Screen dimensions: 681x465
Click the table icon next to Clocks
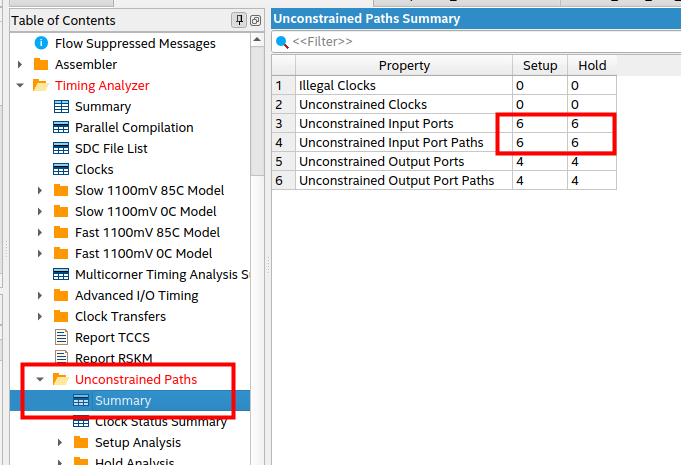click(61, 169)
